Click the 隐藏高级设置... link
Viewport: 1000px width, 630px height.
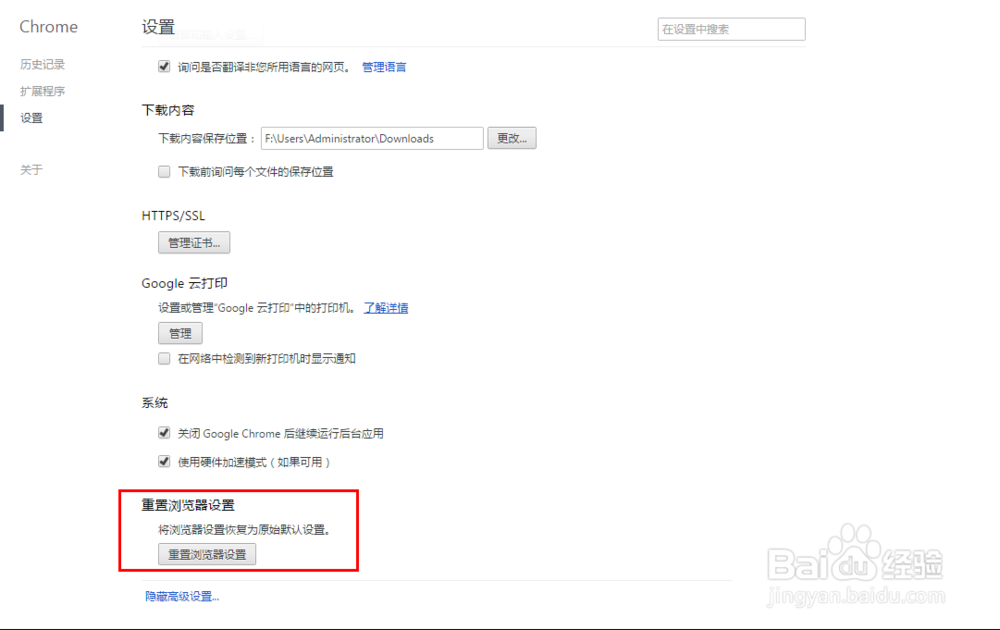(x=182, y=596)
